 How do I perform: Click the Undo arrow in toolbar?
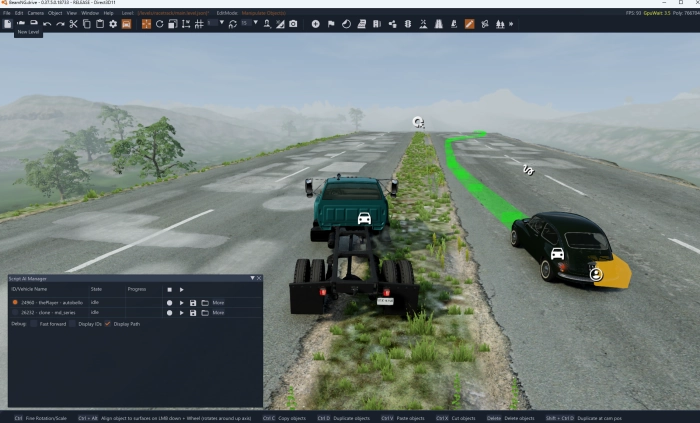[x=48, y=23]
